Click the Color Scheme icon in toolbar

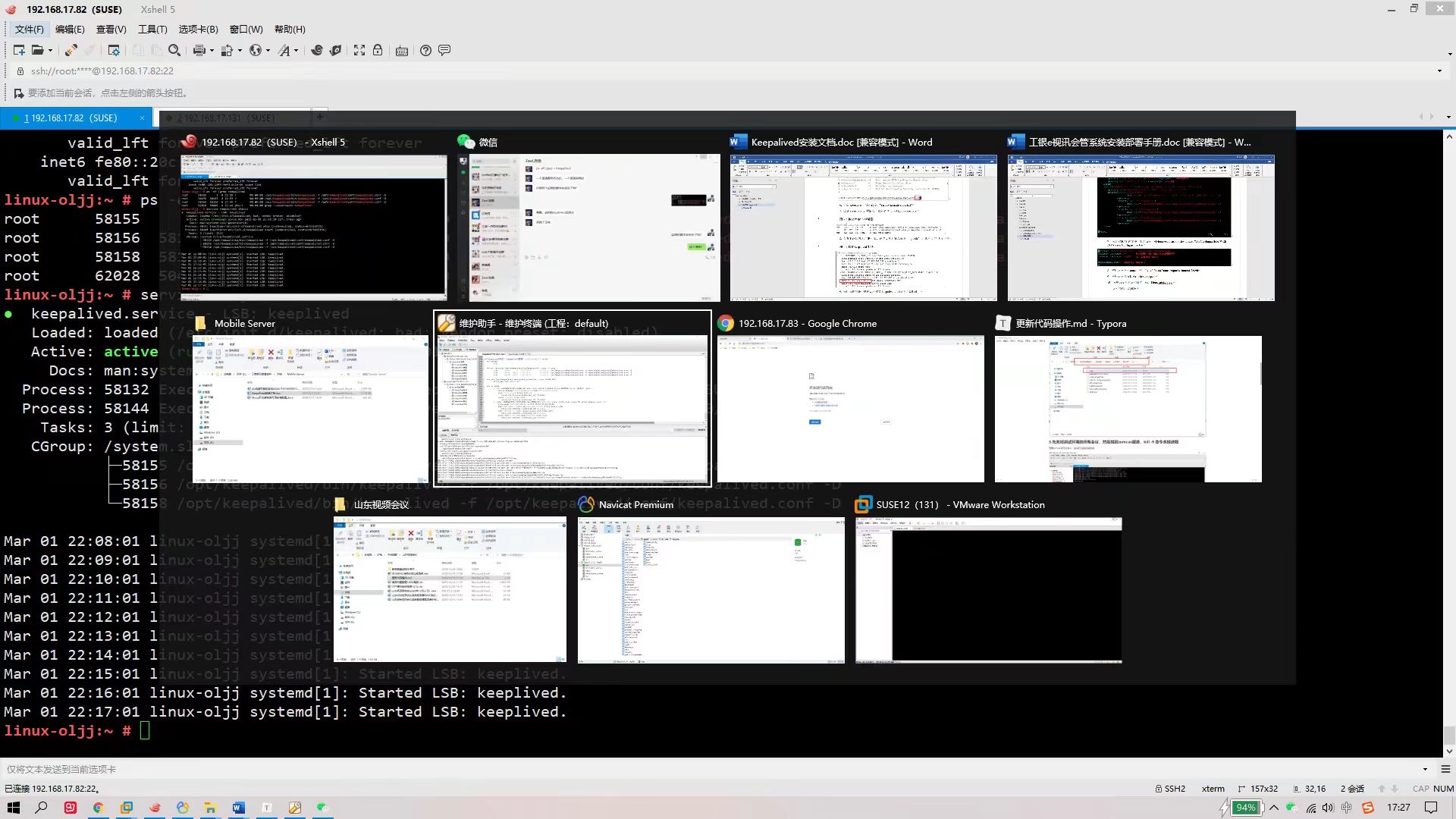(227, 50)
